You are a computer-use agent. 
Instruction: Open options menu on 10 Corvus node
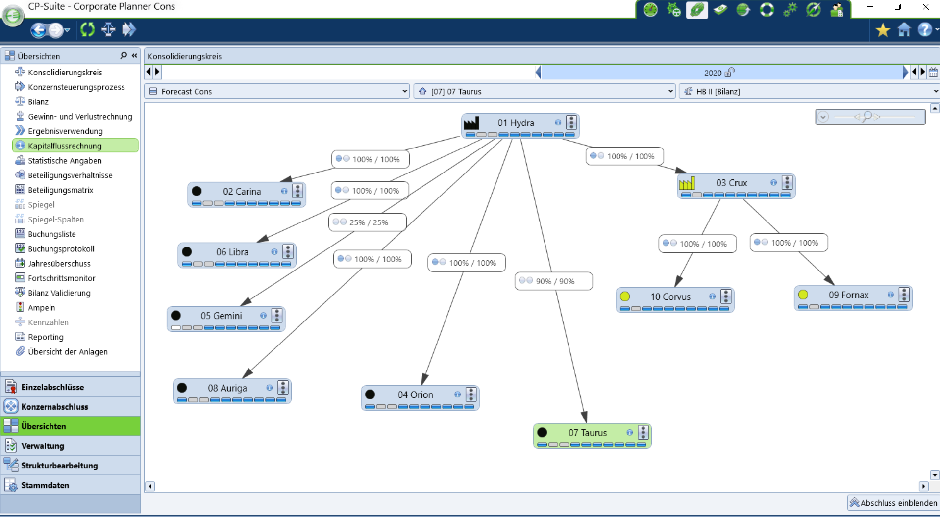(726, 296)
